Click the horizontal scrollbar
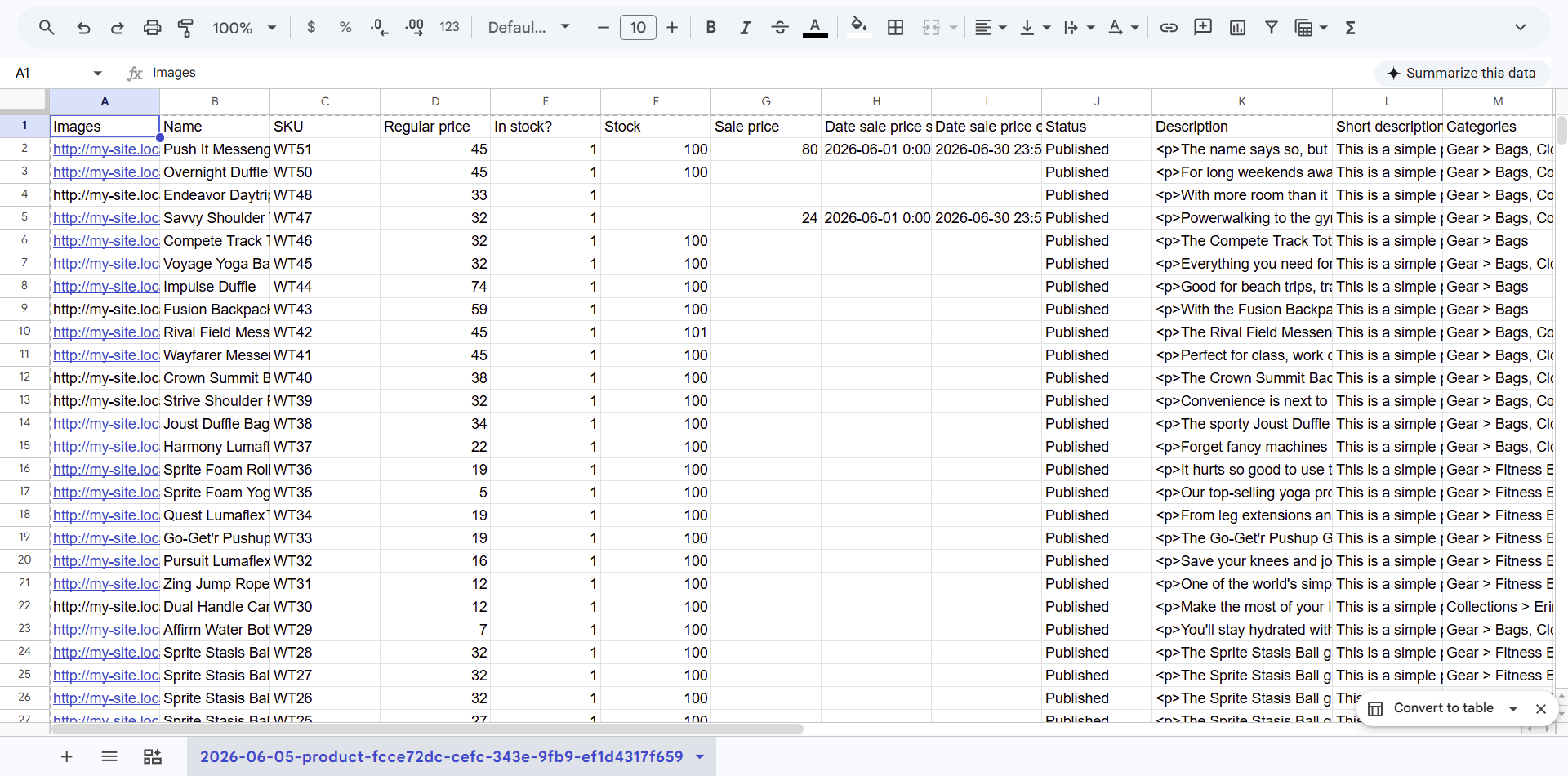Viewport: 1568px width, 776px height. [x=427, y=729]
